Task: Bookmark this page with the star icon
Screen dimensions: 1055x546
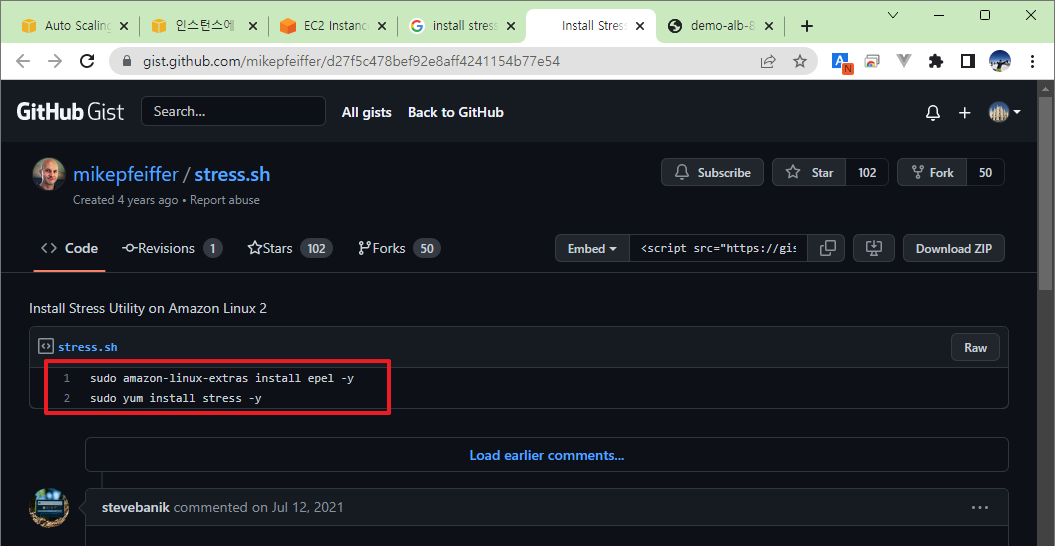Action: pos(799,61)
